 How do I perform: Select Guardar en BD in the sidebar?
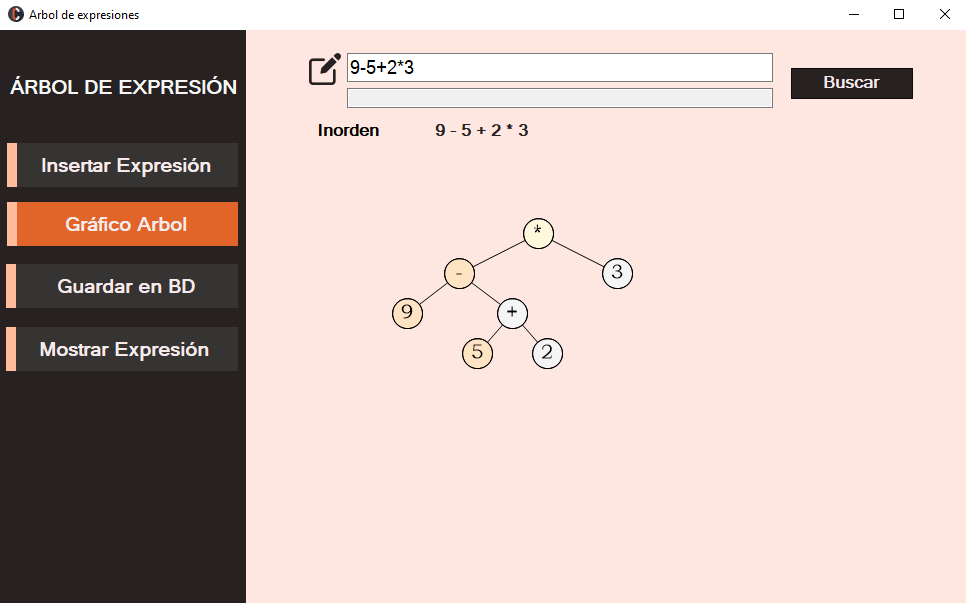pyautogui.click(x=122, y=286)
